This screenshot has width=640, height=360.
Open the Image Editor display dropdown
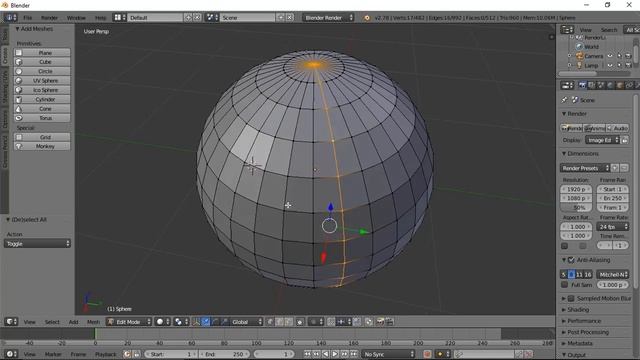(602, 140)
